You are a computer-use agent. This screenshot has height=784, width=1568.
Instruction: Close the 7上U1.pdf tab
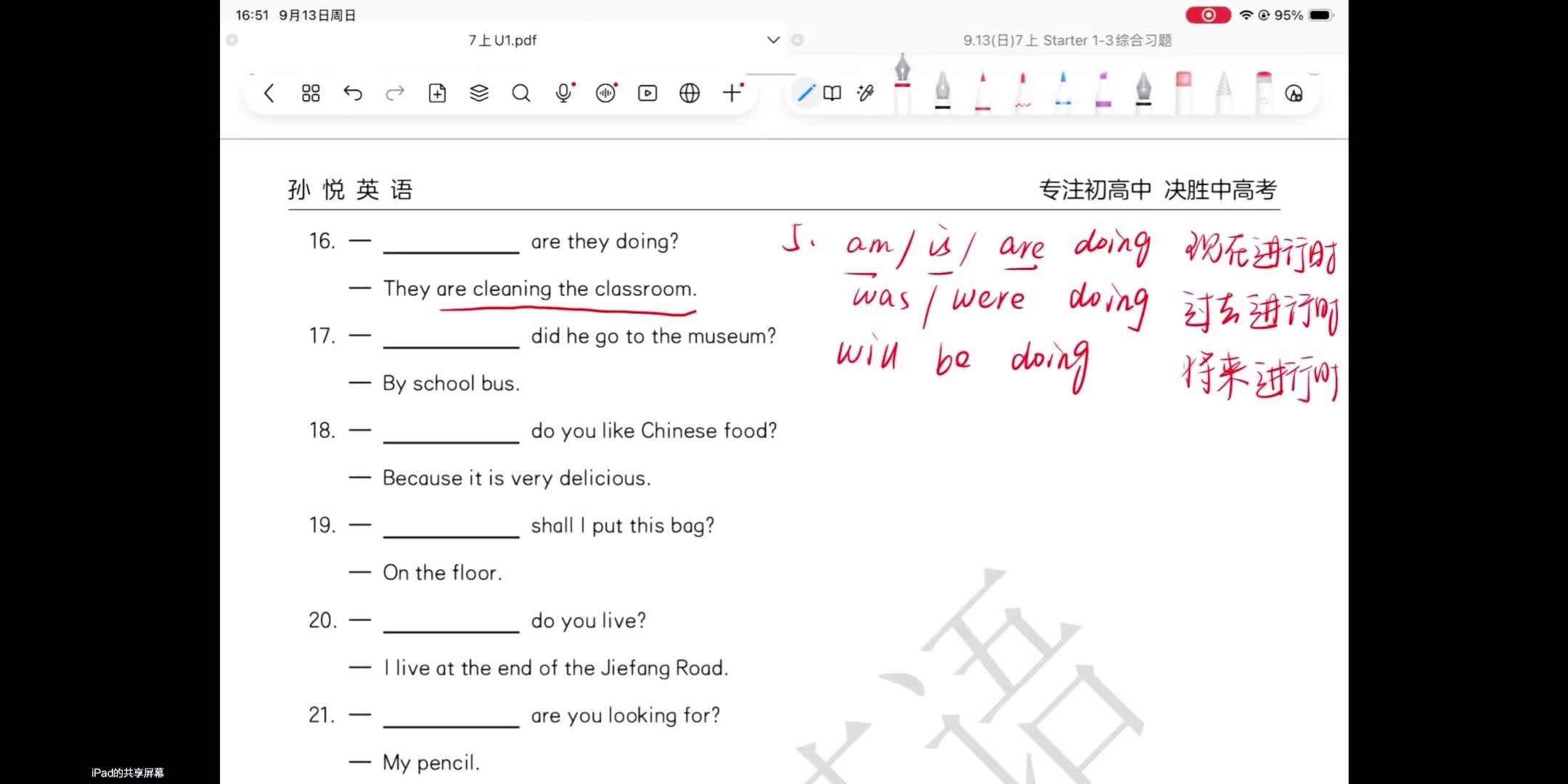pos(232,40)
